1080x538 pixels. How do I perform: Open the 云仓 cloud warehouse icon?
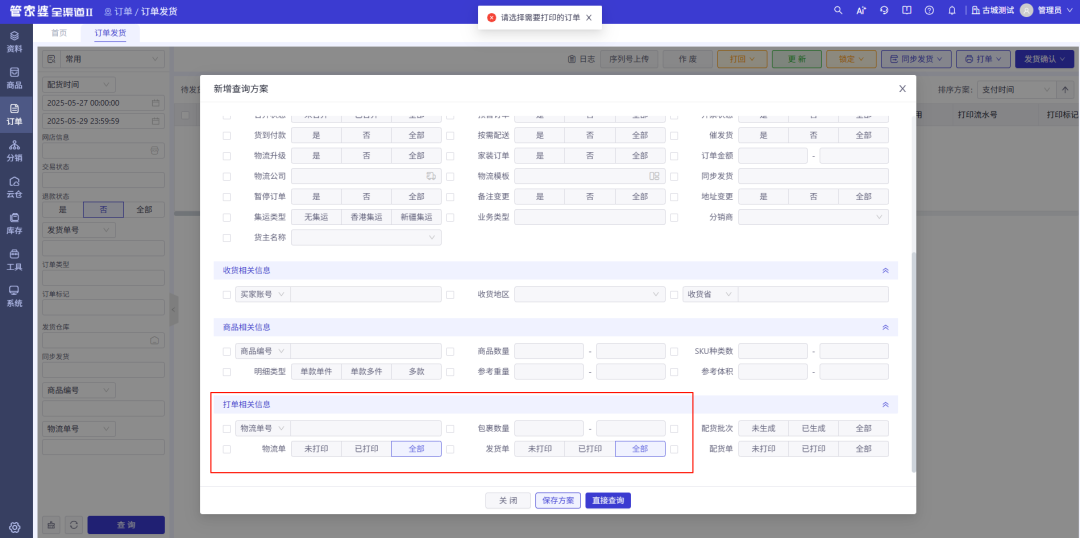click(14, 187)
